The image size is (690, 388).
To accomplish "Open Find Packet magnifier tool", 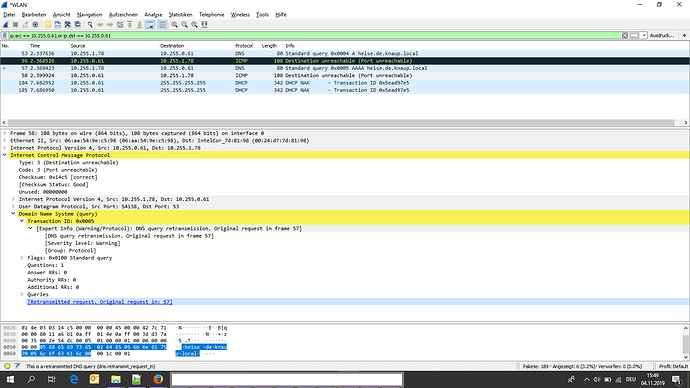I will [90, 25].
